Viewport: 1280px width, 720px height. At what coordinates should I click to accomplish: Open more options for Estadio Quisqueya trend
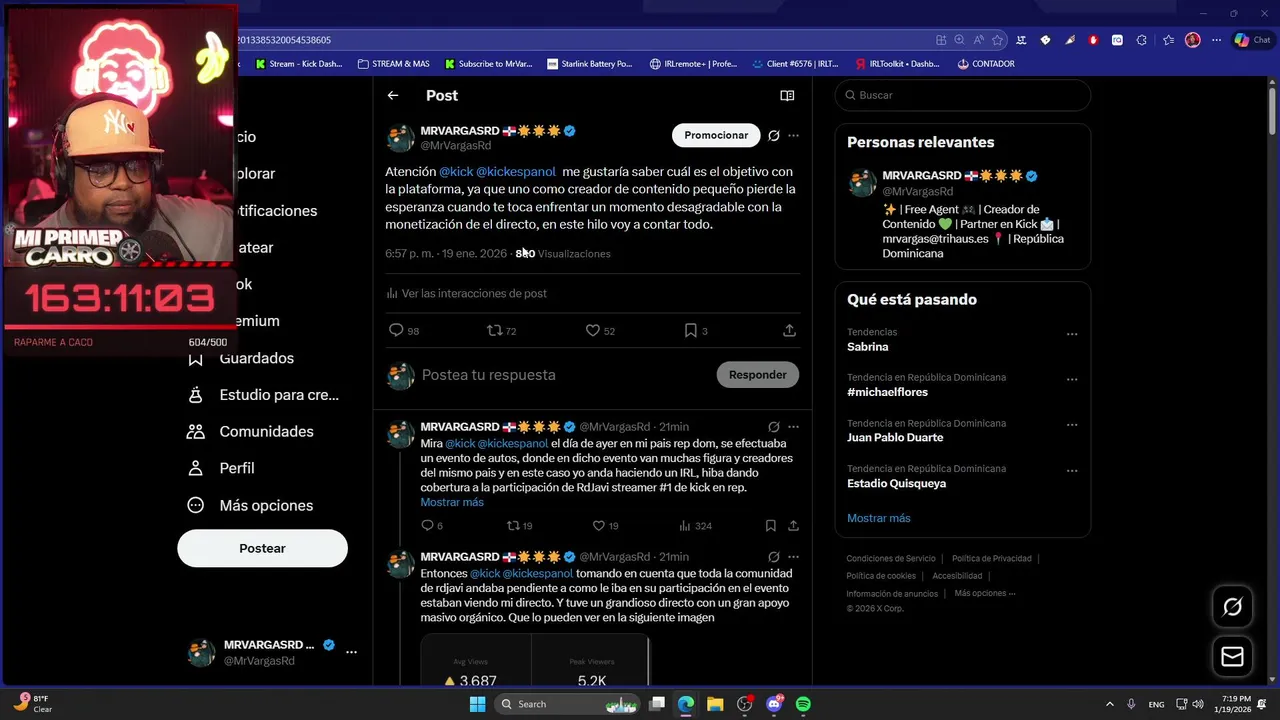pos(1072,471)
